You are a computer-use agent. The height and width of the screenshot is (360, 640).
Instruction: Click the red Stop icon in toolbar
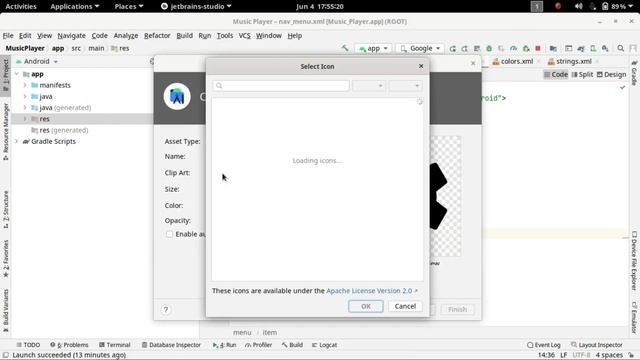point(538,49)
